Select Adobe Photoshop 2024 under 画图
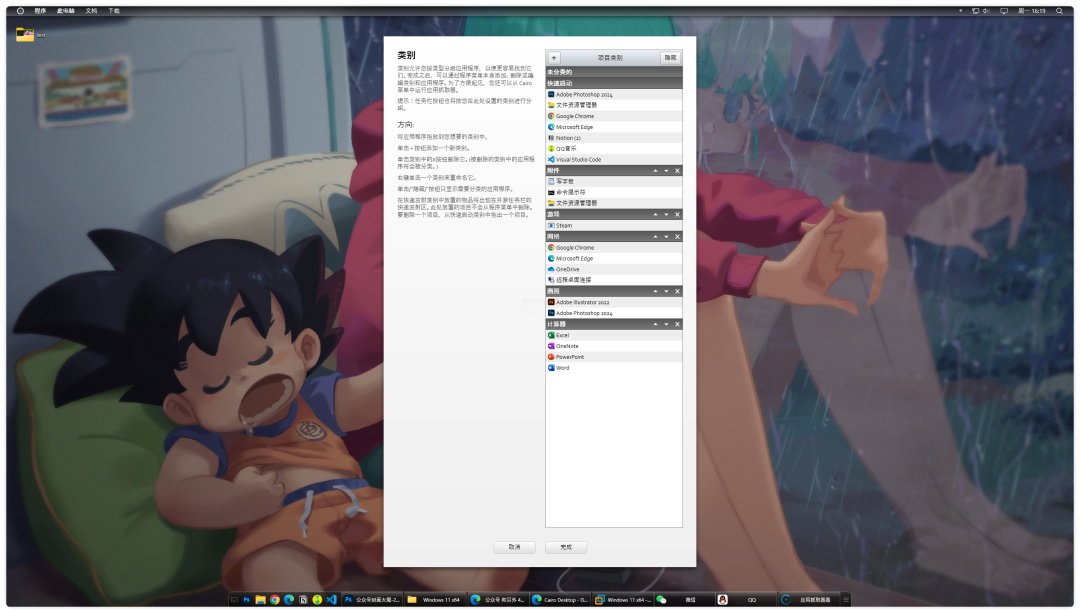This screenshot has height=613, width=1080. tap(614, 313)
